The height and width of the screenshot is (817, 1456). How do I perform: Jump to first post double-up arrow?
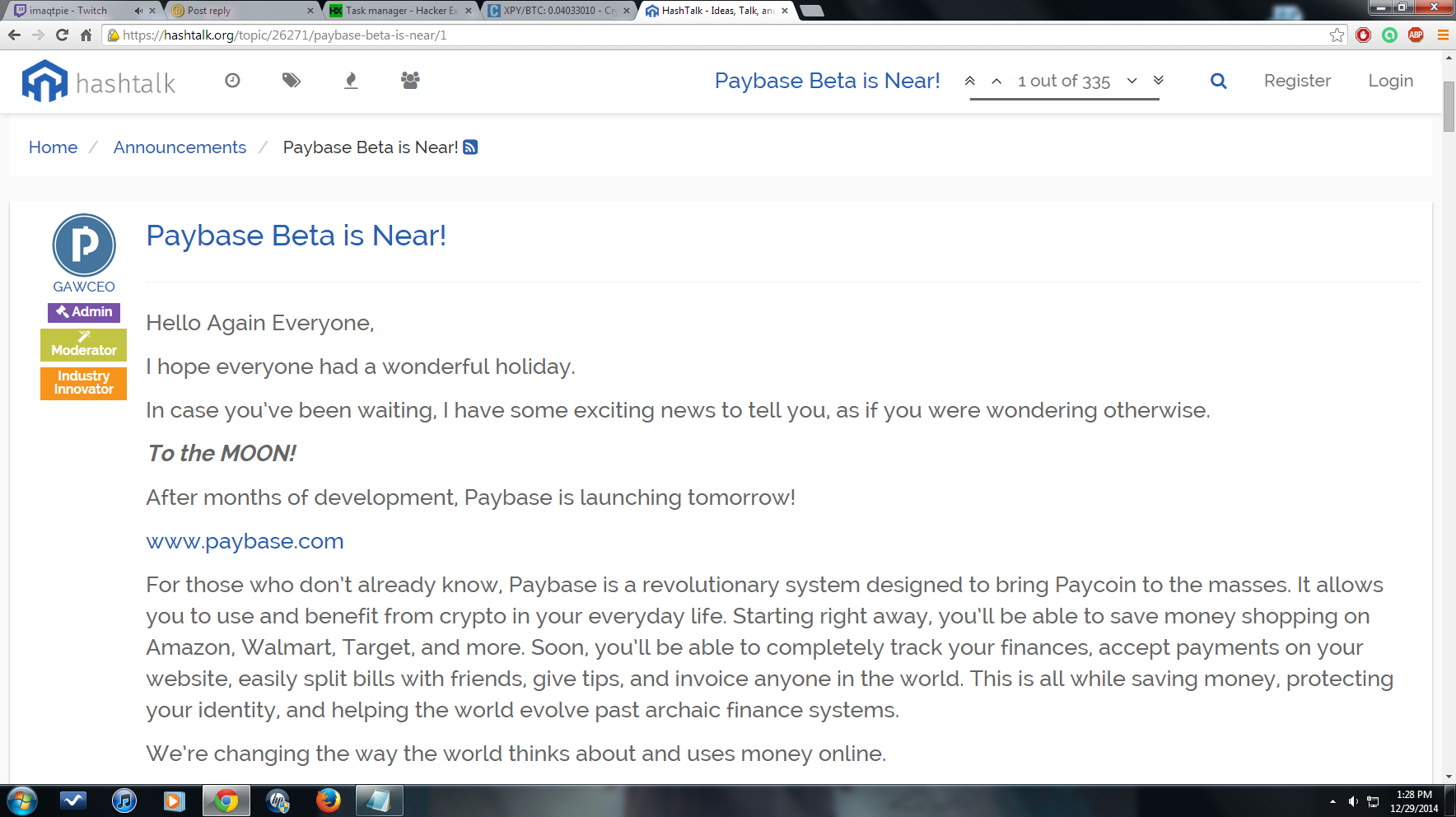tap(970, 81)
